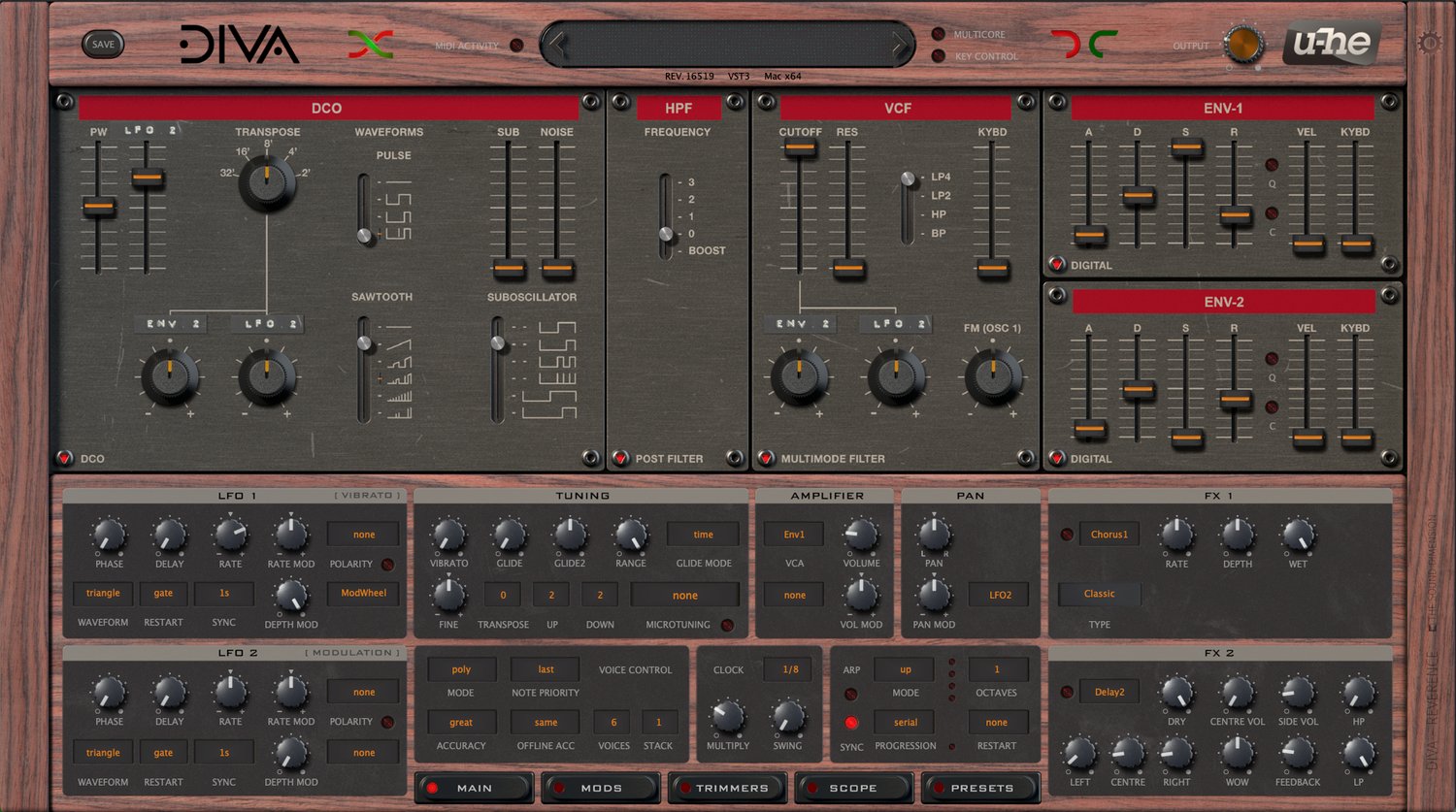
Task: Open the LFO 1 DEPTH MOD ModWheel dropdown
Action: point(364,593)
